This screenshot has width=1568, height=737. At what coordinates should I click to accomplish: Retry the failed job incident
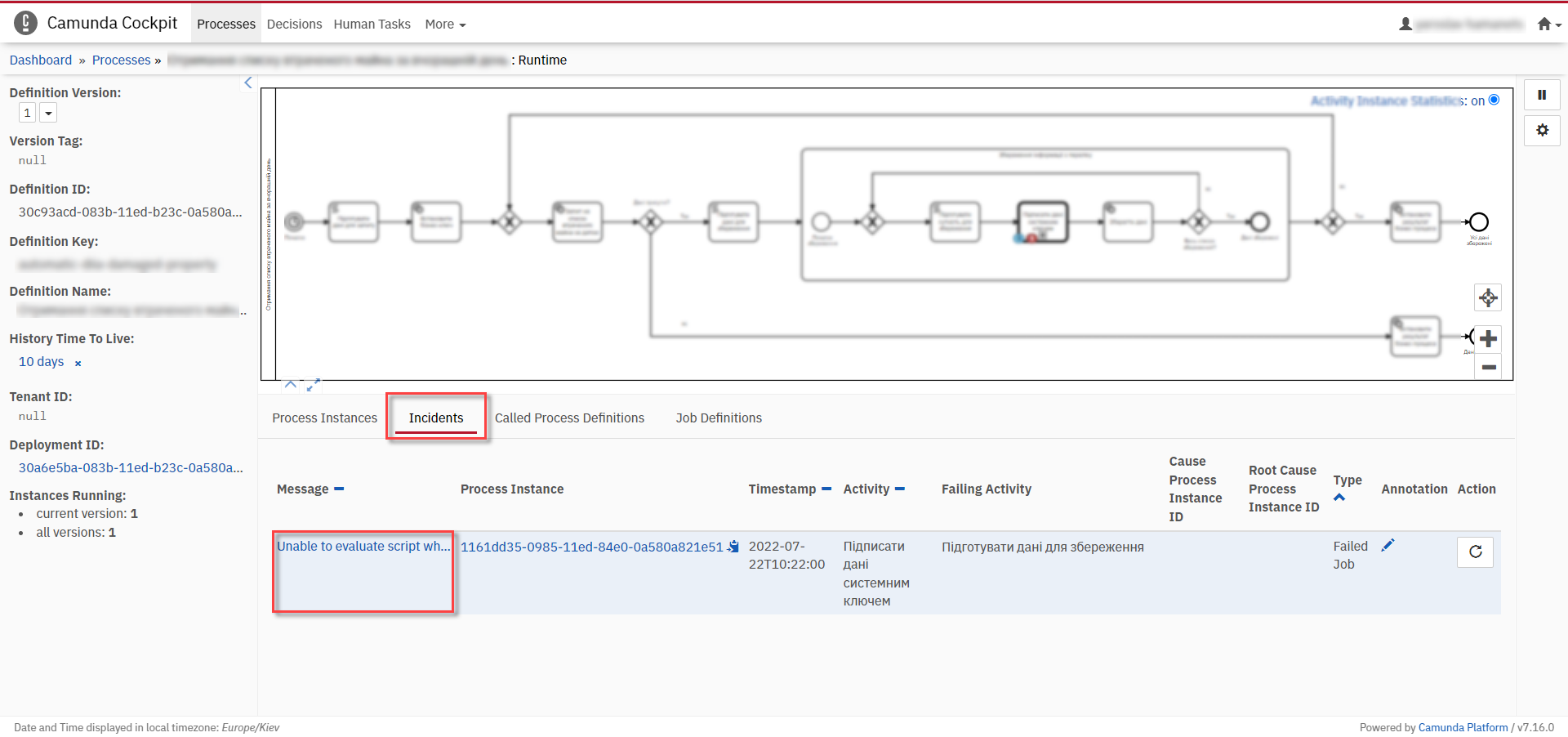[x=1475, y=552]
